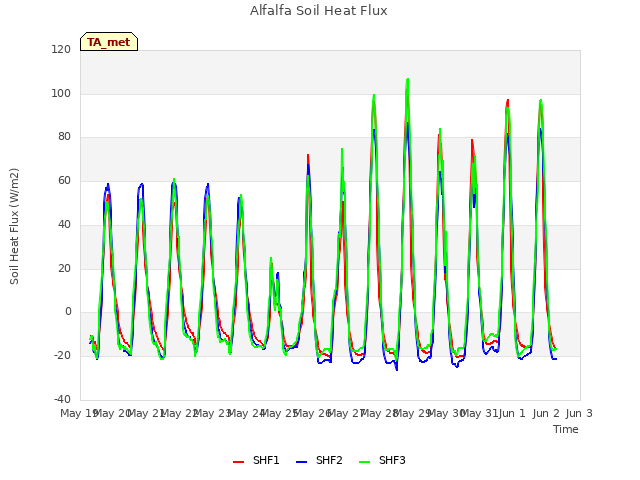
Task: Click y-axis tick value 120
Action: pos(61,49)
